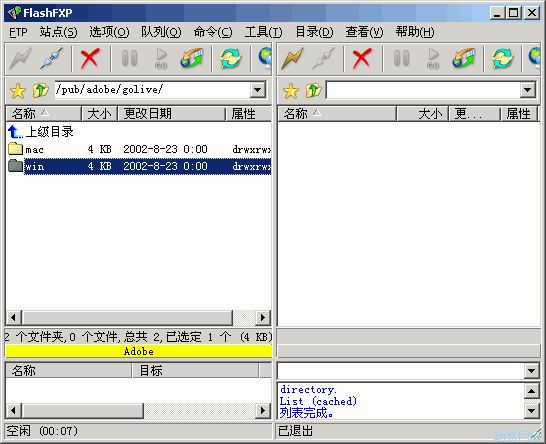Viewport: 546px width, 444px height.
Task: Click the right pane red X abort icon
Action: pos(361,58)
